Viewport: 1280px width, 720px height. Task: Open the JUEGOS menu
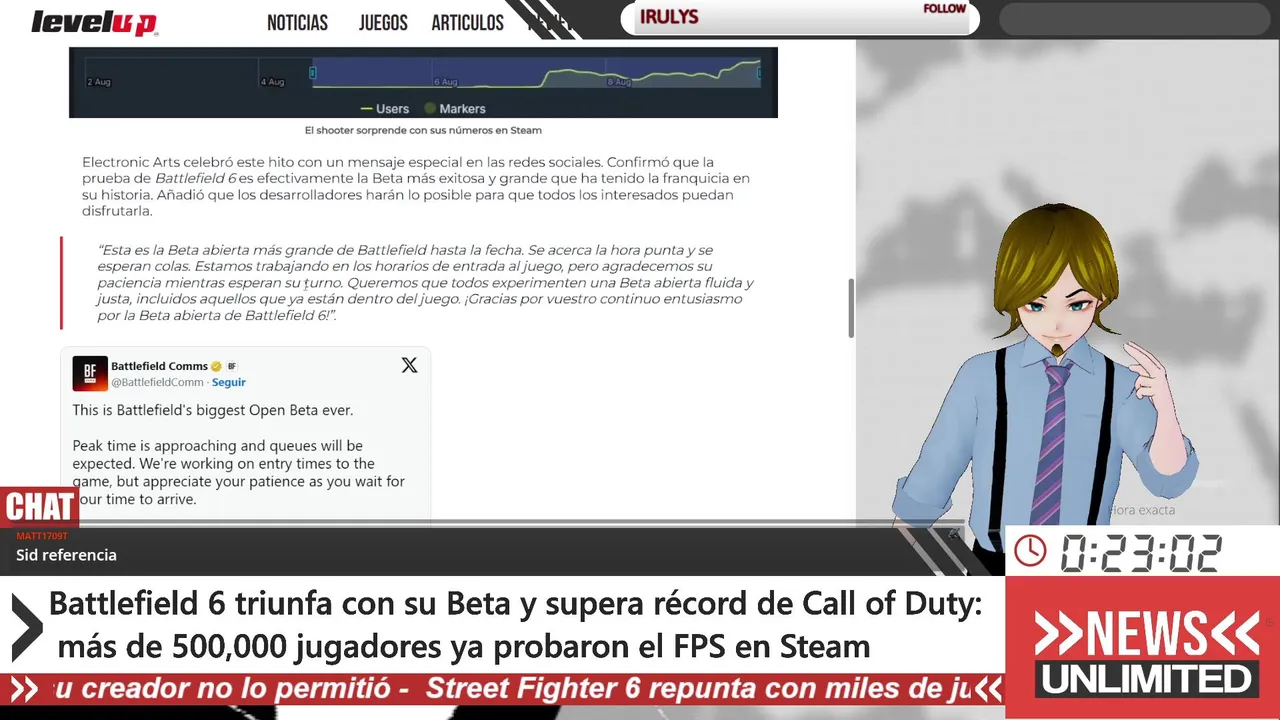383,23
